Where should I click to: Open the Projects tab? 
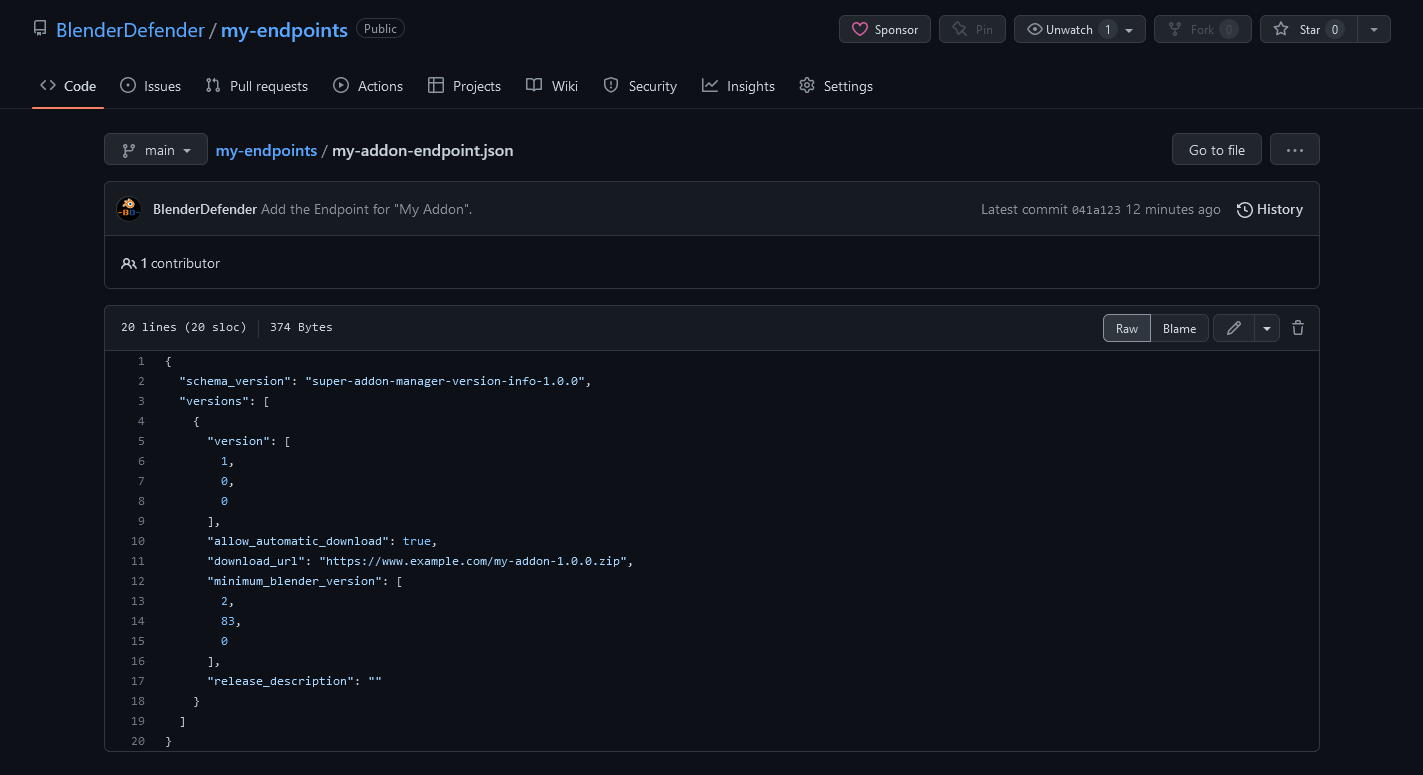click(x=464, y=86)
